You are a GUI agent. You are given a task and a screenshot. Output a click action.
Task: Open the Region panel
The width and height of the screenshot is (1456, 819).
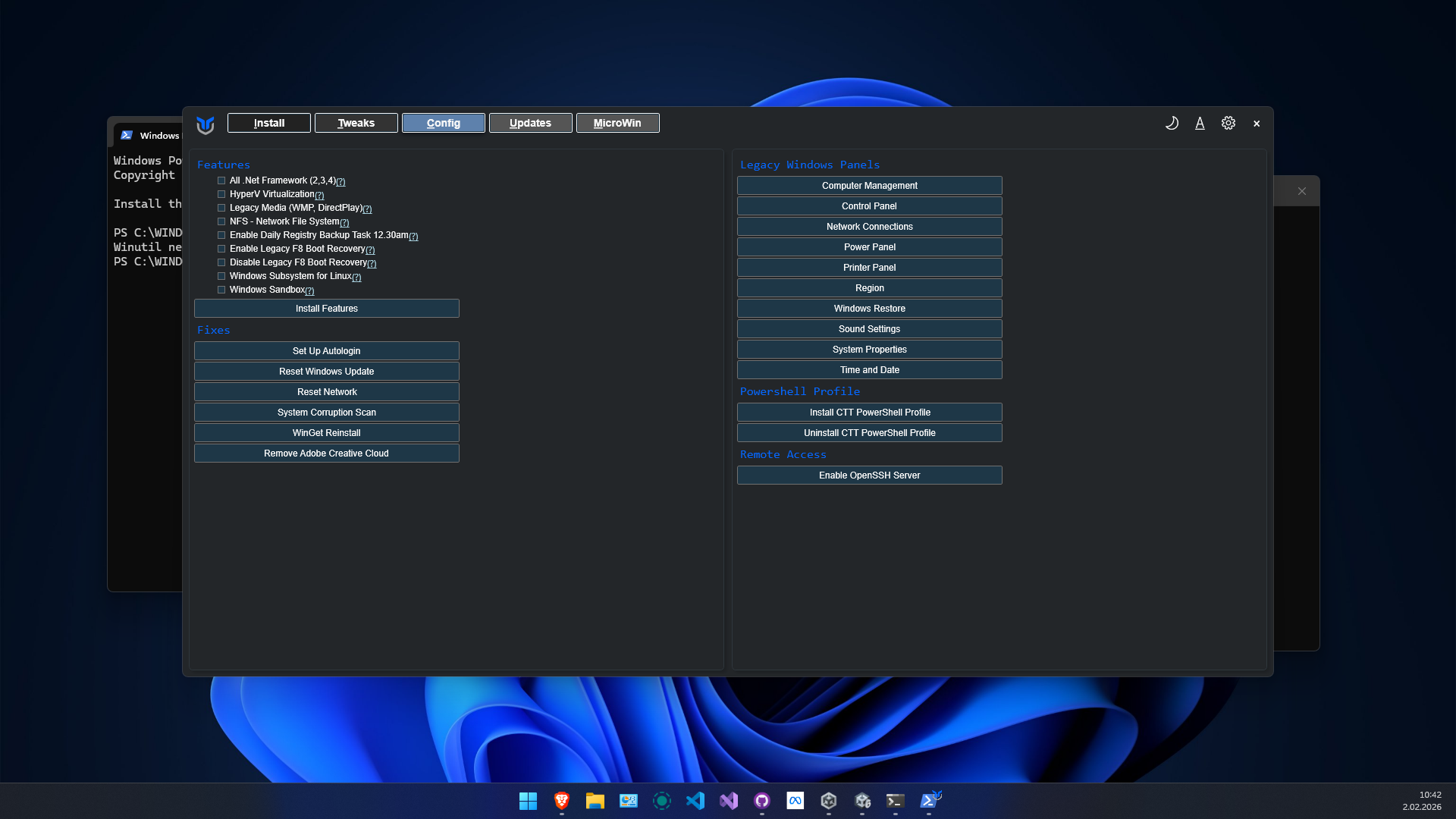click(870, 288)
